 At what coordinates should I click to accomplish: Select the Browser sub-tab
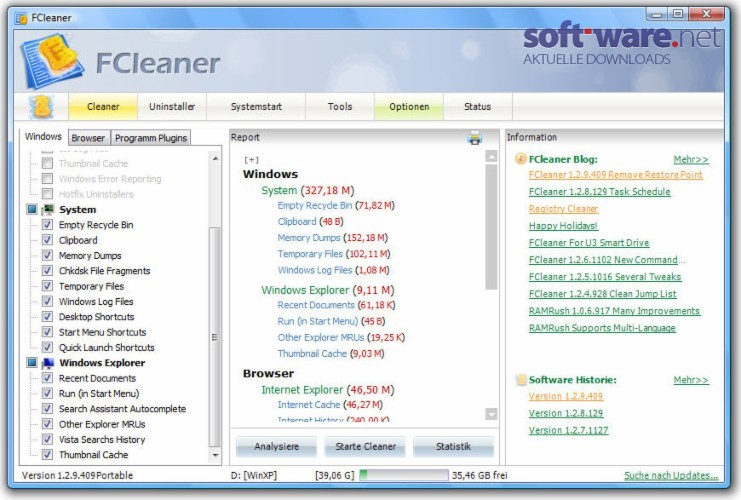(x=88, y=138)
